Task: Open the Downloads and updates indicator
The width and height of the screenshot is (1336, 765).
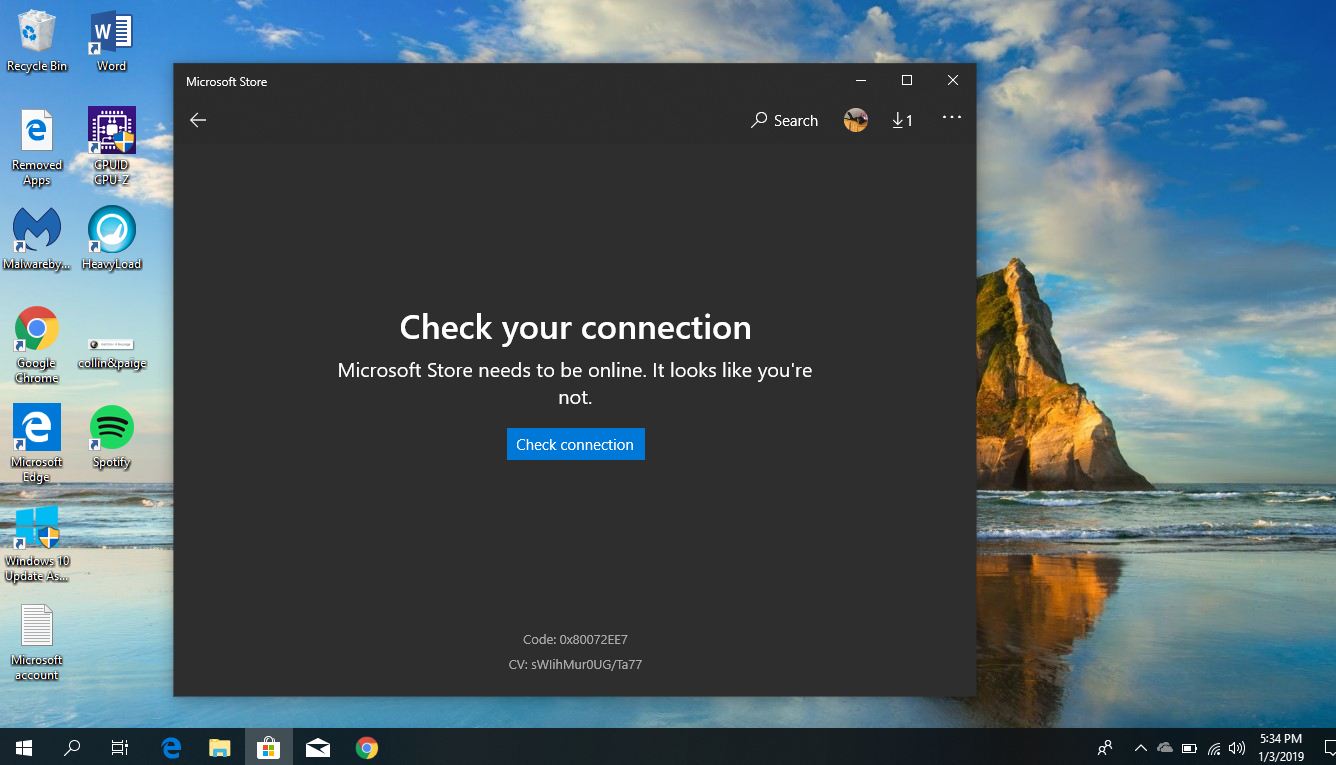Action: tap(902, 120)
